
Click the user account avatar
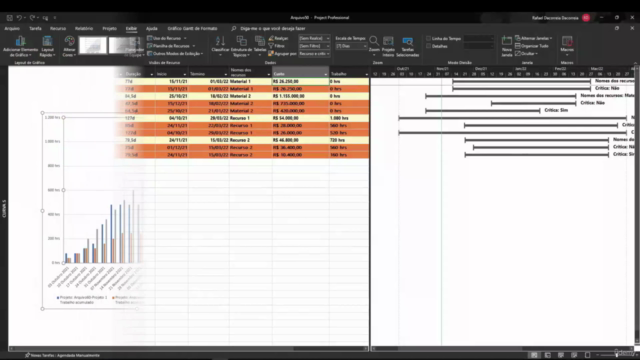[586, 18]
